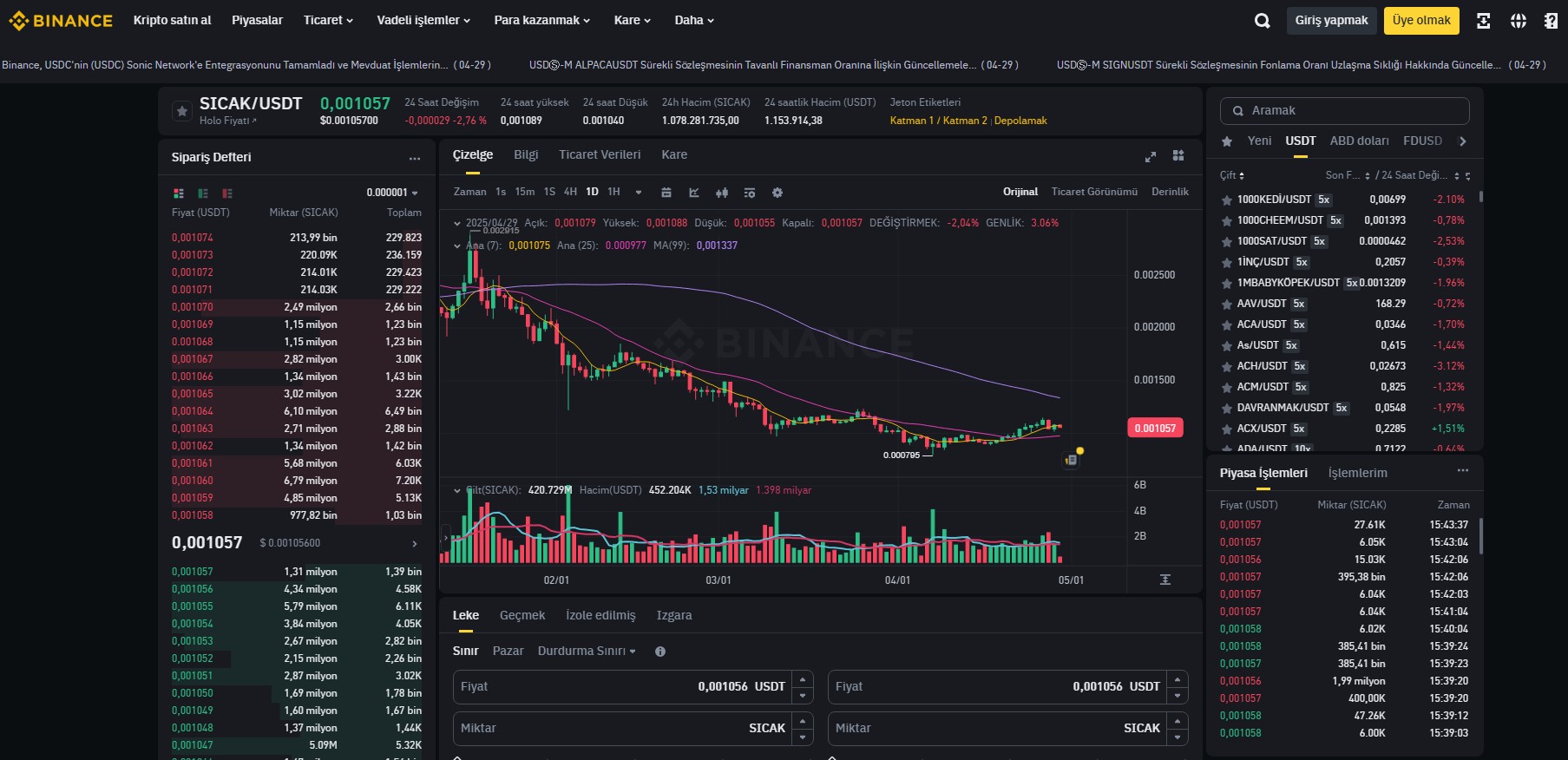
Task: Expand the Daha header menu
Action: 694,20
